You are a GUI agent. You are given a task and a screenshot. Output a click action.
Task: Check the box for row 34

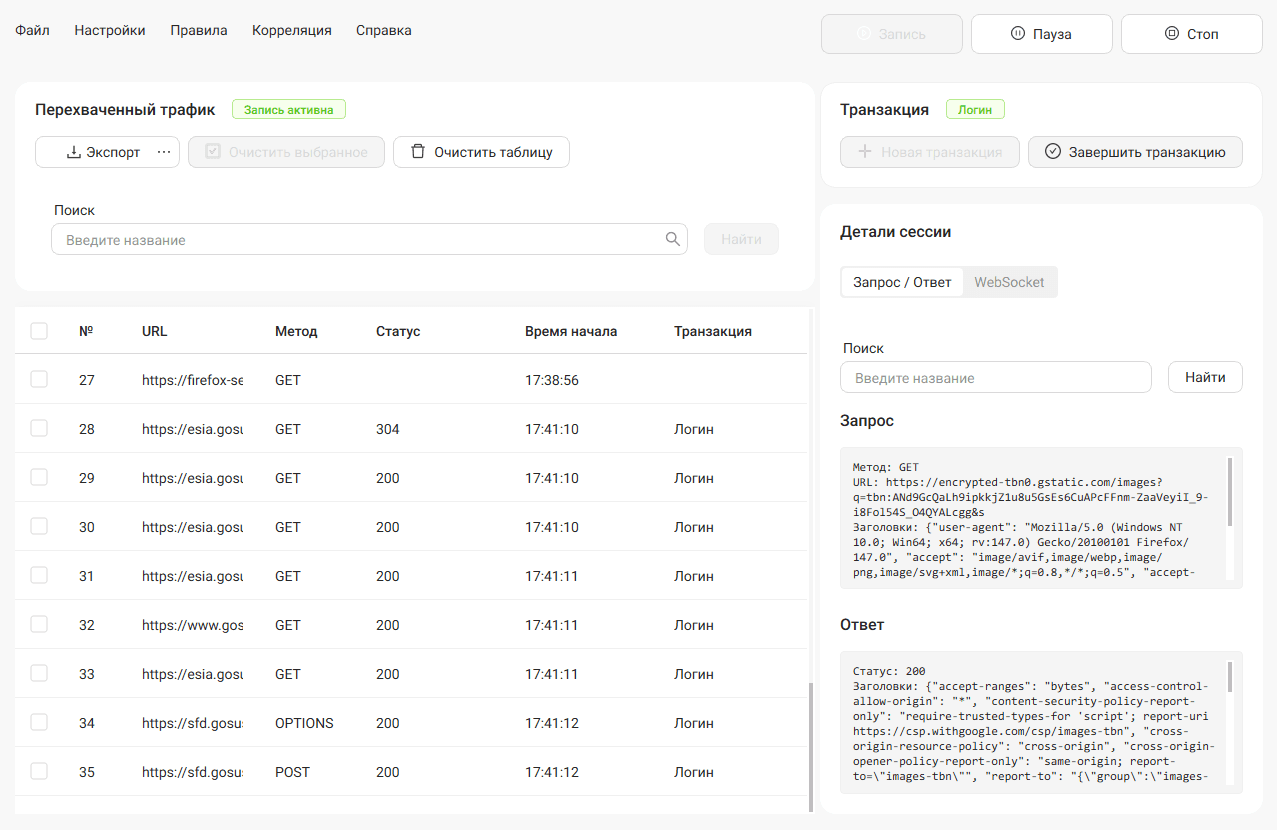point(39,722)
